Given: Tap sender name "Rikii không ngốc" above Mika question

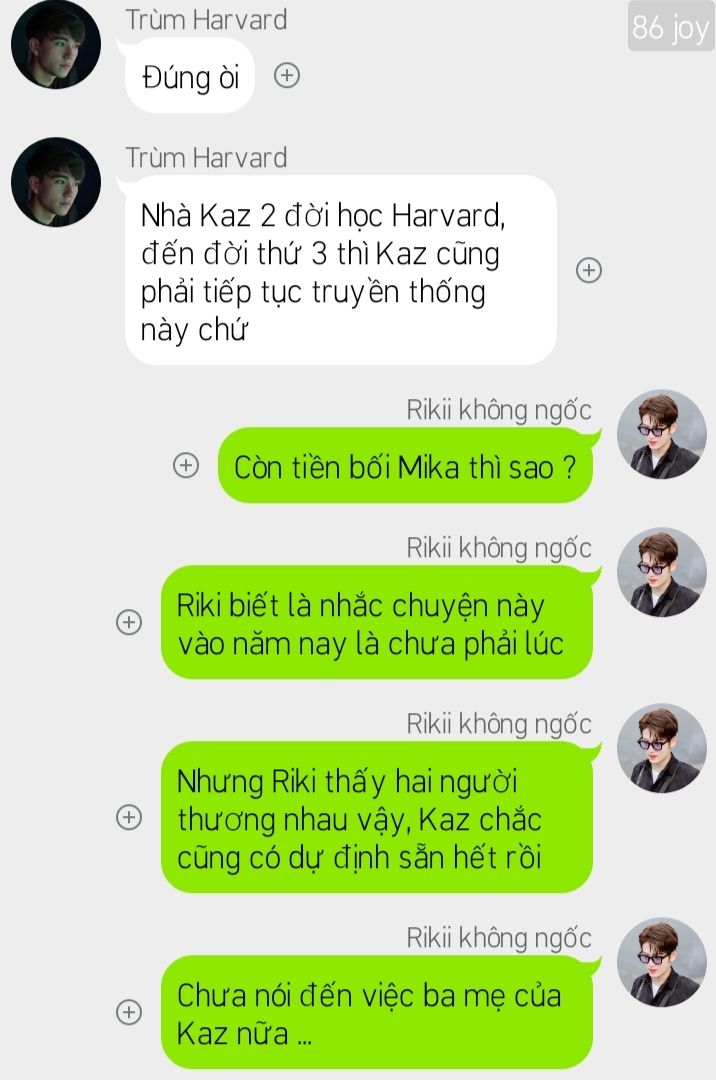Looking at the screenshot, I should pos(498,410).
